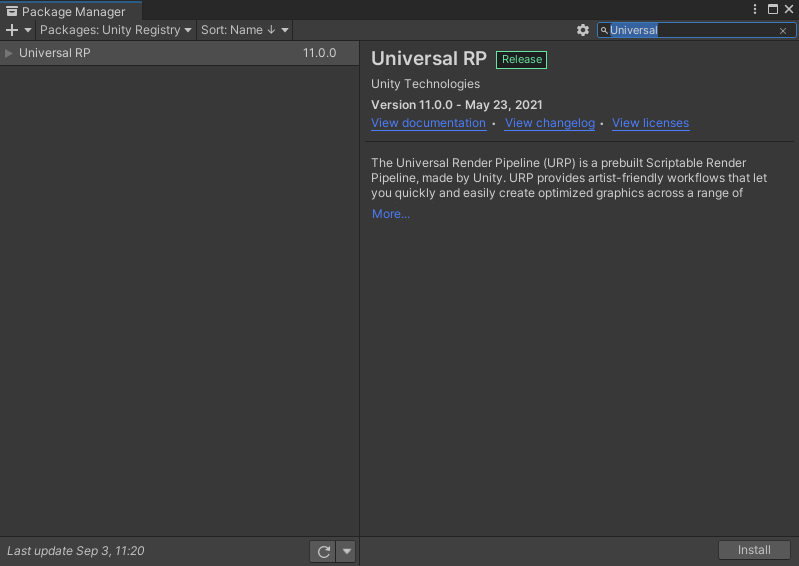Open the Packages: Unity Registry dropdown

(116, 30)
